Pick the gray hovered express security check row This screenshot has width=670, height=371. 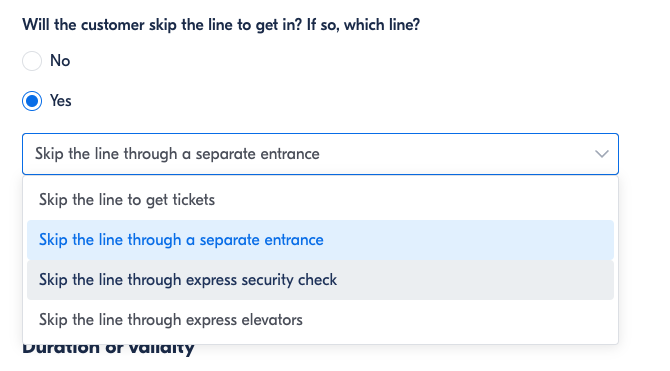(320, 280)
